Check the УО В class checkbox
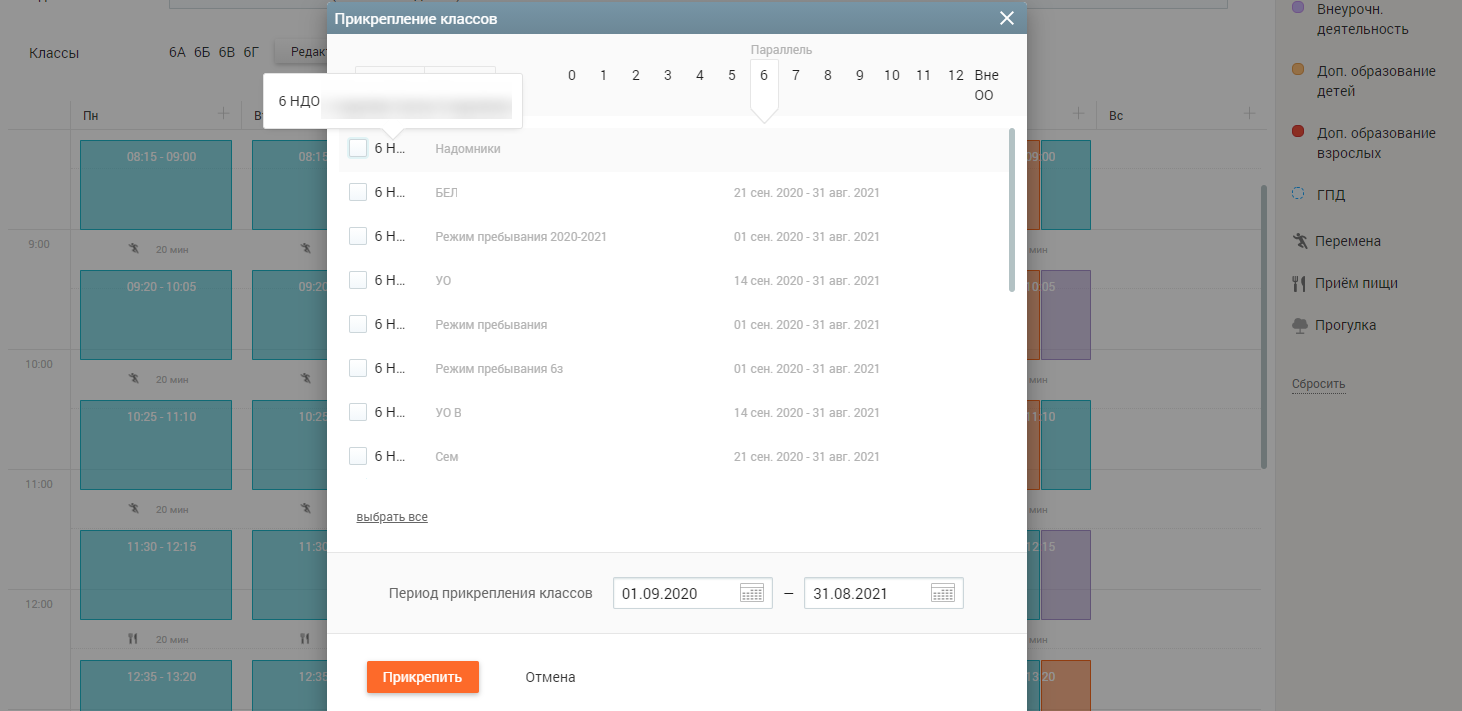Screen dimensions: 1462x711 pyautogui.click(x=358, y=412)
